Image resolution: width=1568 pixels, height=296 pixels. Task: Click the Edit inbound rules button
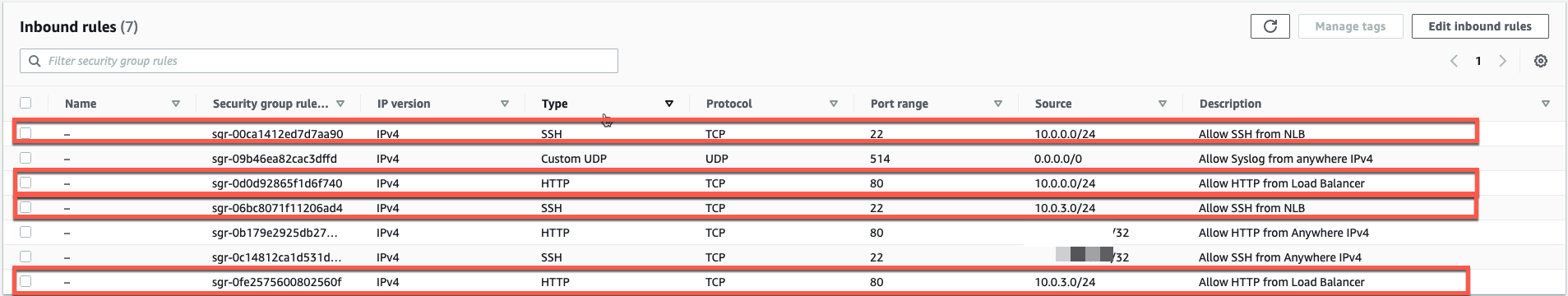coord(1480,26)
